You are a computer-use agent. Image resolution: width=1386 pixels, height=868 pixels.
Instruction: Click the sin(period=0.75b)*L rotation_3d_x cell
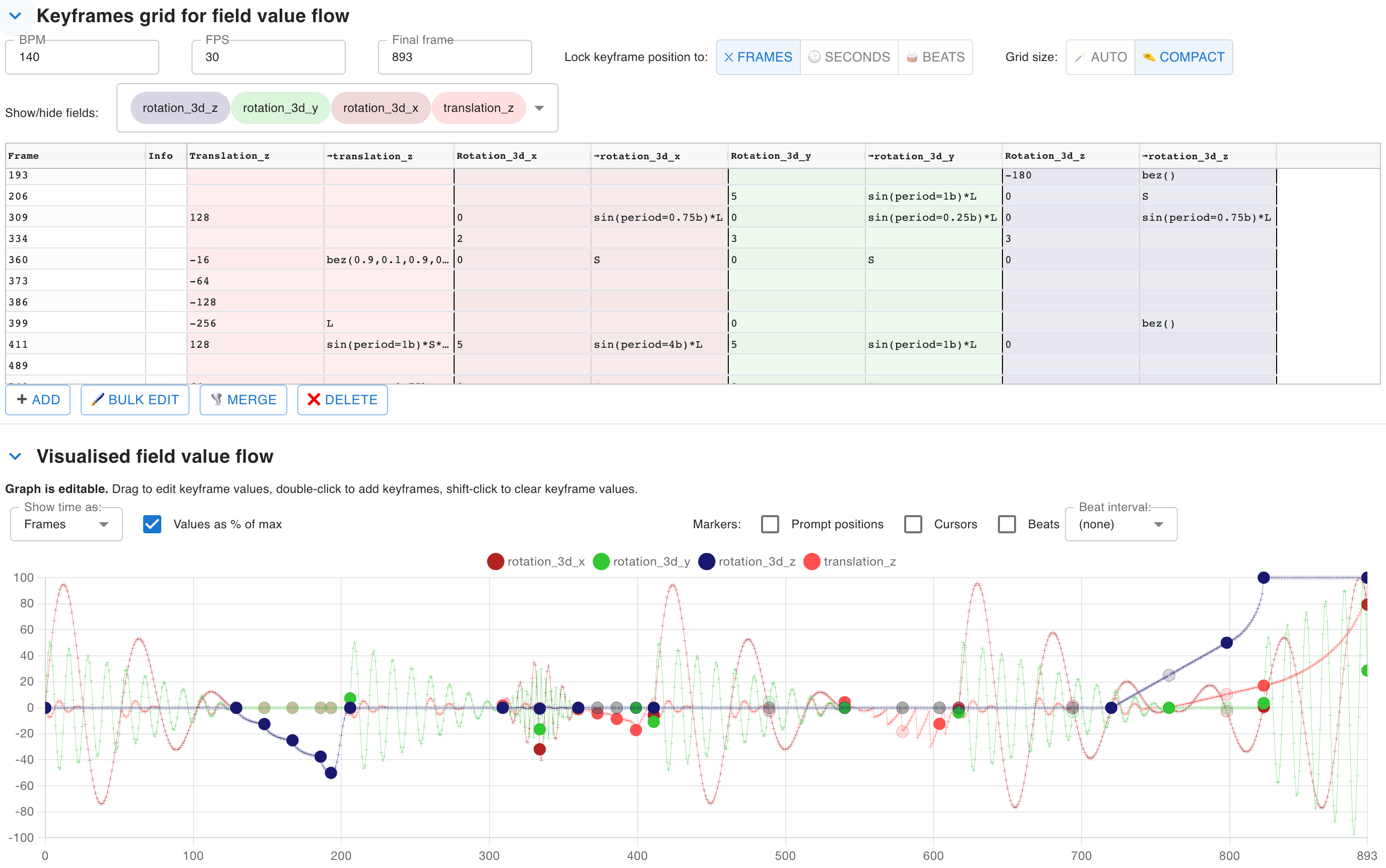click(x=659, y=218)
